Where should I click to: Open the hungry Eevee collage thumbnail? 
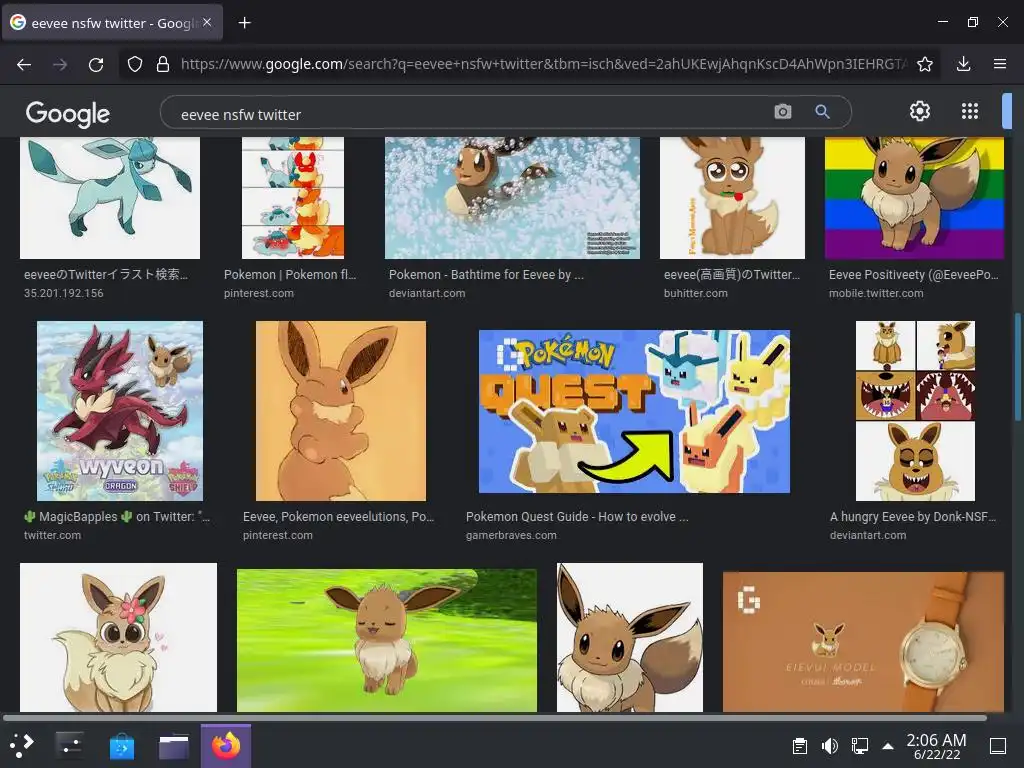[916, 411]
